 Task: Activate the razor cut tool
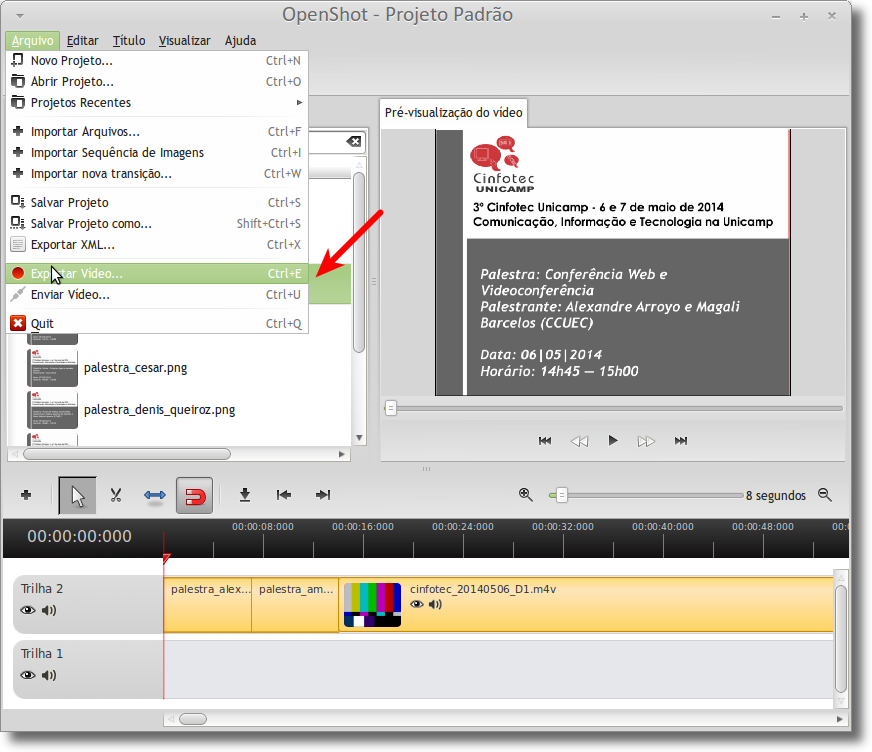(x=116, y=495)
